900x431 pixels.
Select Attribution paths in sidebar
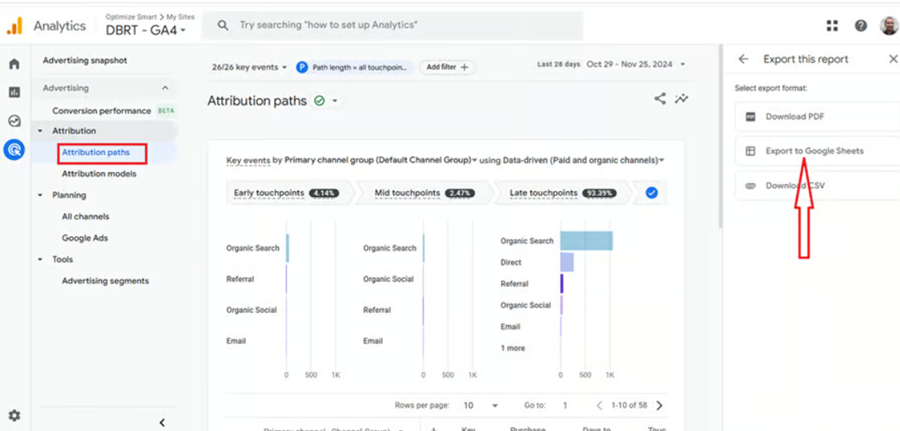click(96, 153)
